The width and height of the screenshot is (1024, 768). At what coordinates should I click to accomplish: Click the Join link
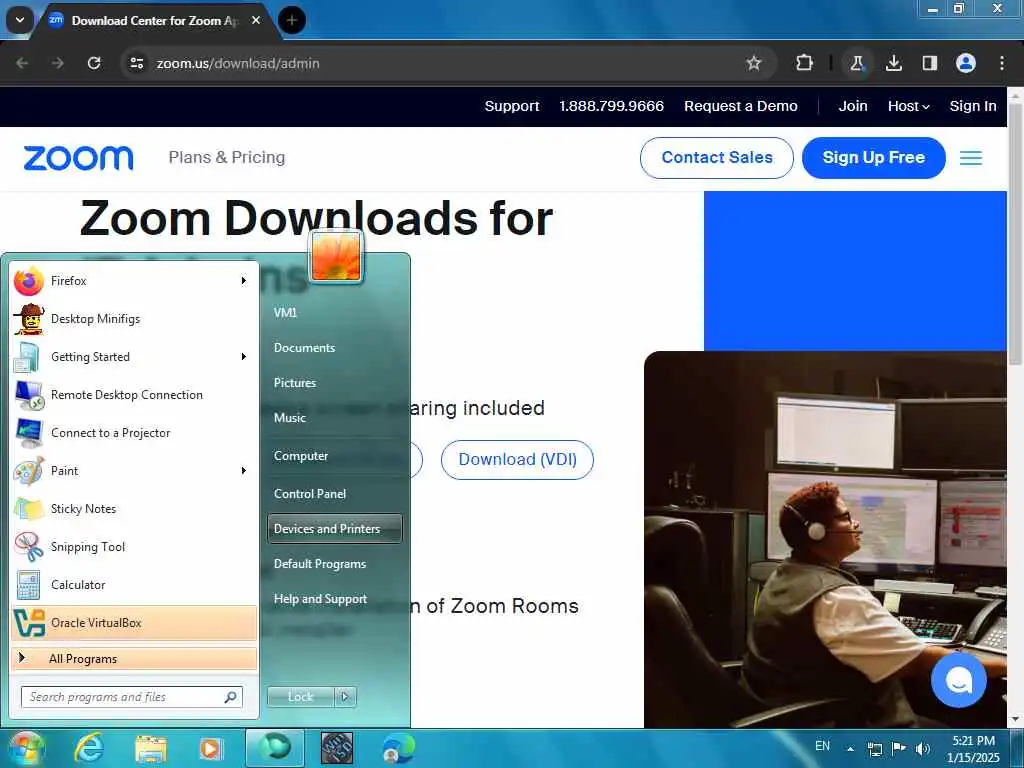pyautogui.click(x=853, y=106)
